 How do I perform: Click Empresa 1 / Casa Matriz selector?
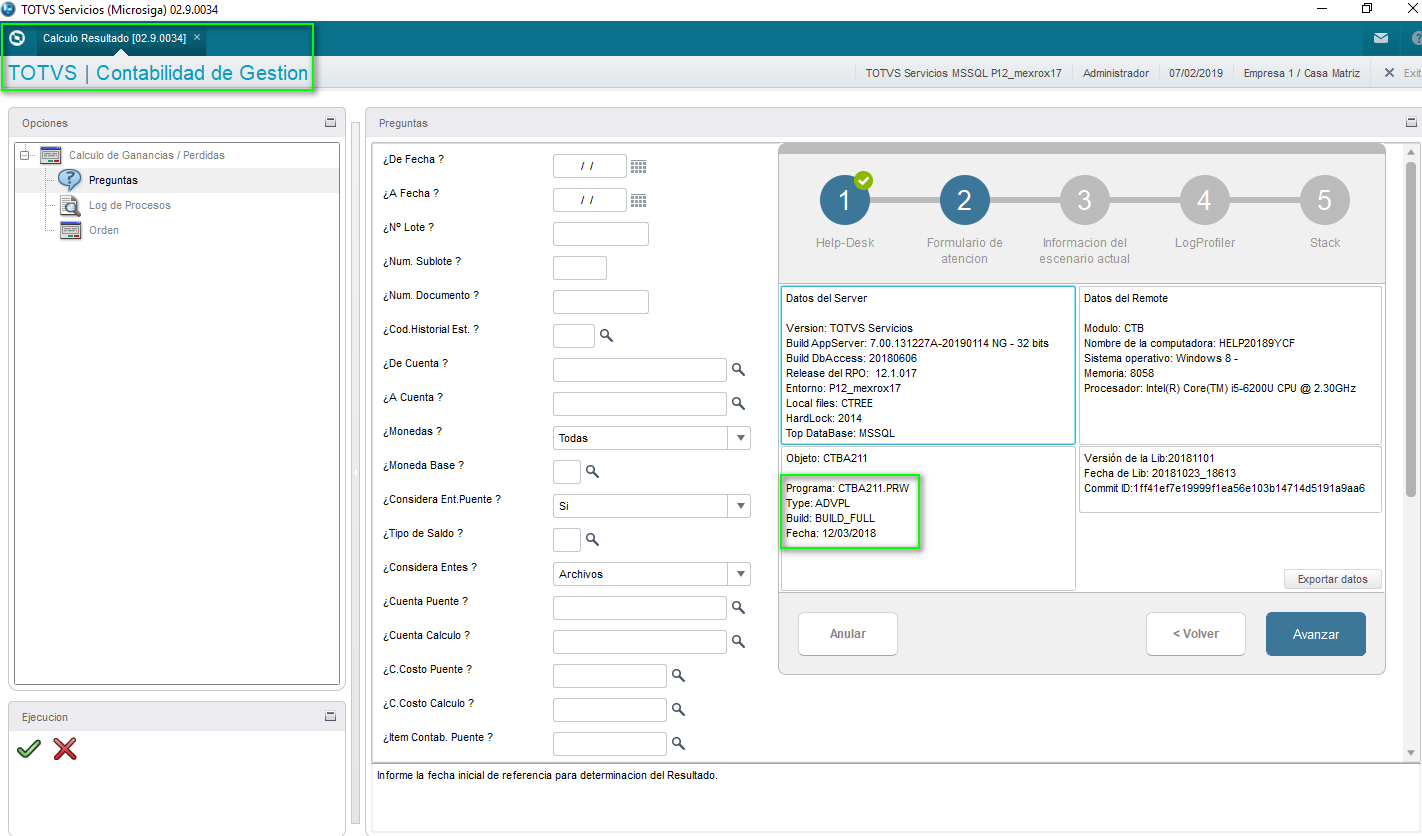pyautogui.click(x=1302, y=73)
